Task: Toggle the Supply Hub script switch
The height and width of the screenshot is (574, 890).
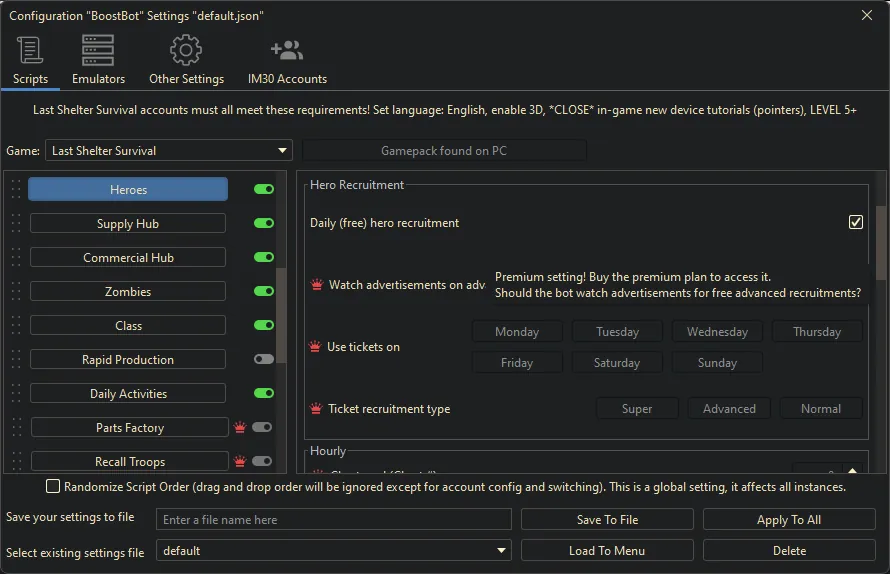Action: pyautogui.click(x=264, y=223)
